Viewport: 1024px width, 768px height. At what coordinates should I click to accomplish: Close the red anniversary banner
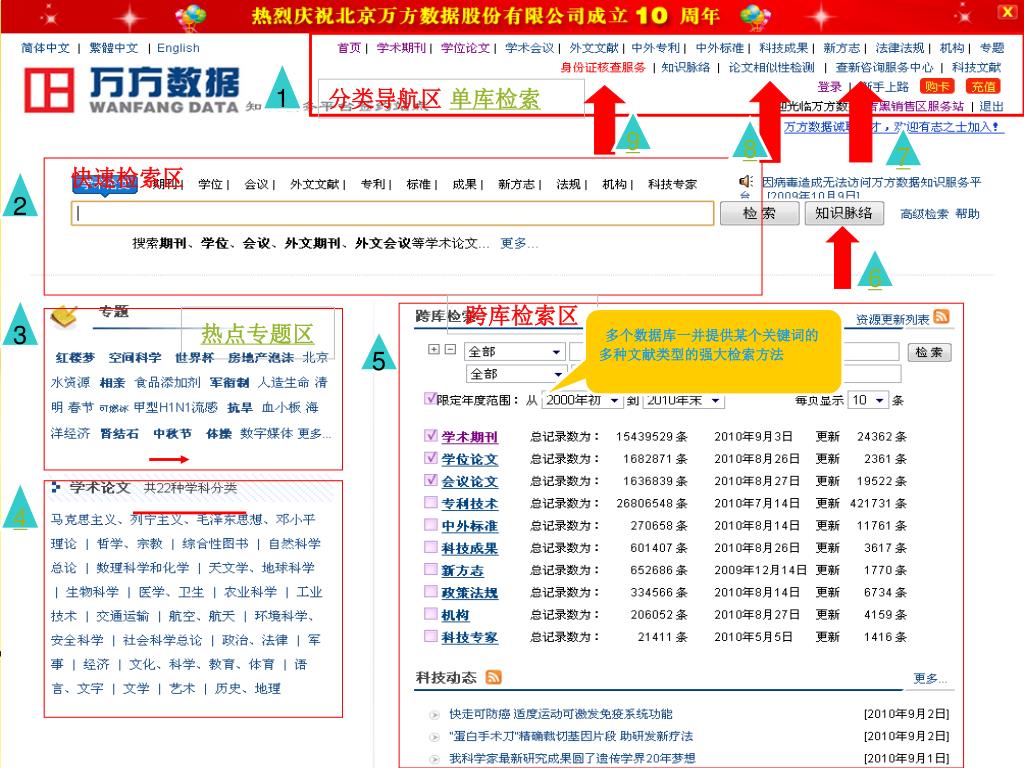pyautogui.click(x=1006, y=12)
